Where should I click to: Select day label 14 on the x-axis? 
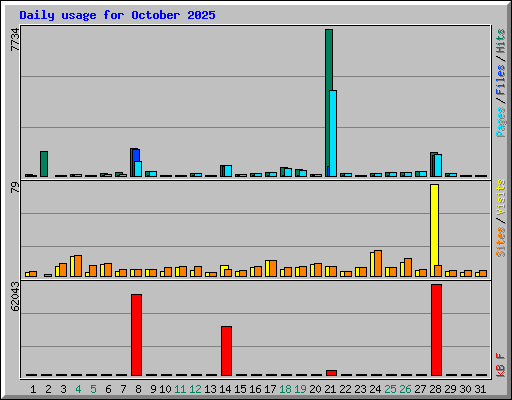pyautogui.click(x=225, y=389)
